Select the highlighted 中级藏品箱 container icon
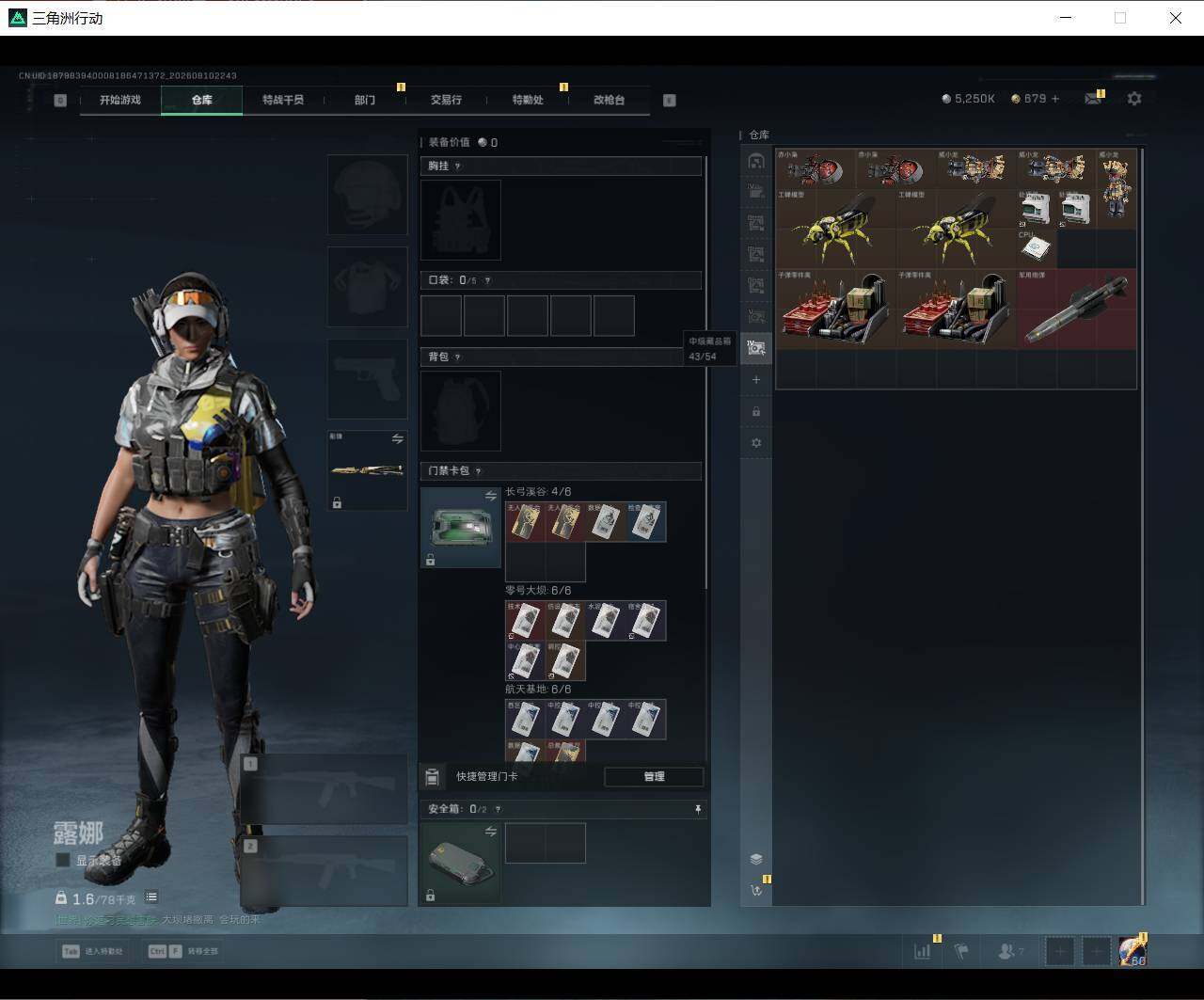This screenshot has width=1204, height=1000. 756,348
